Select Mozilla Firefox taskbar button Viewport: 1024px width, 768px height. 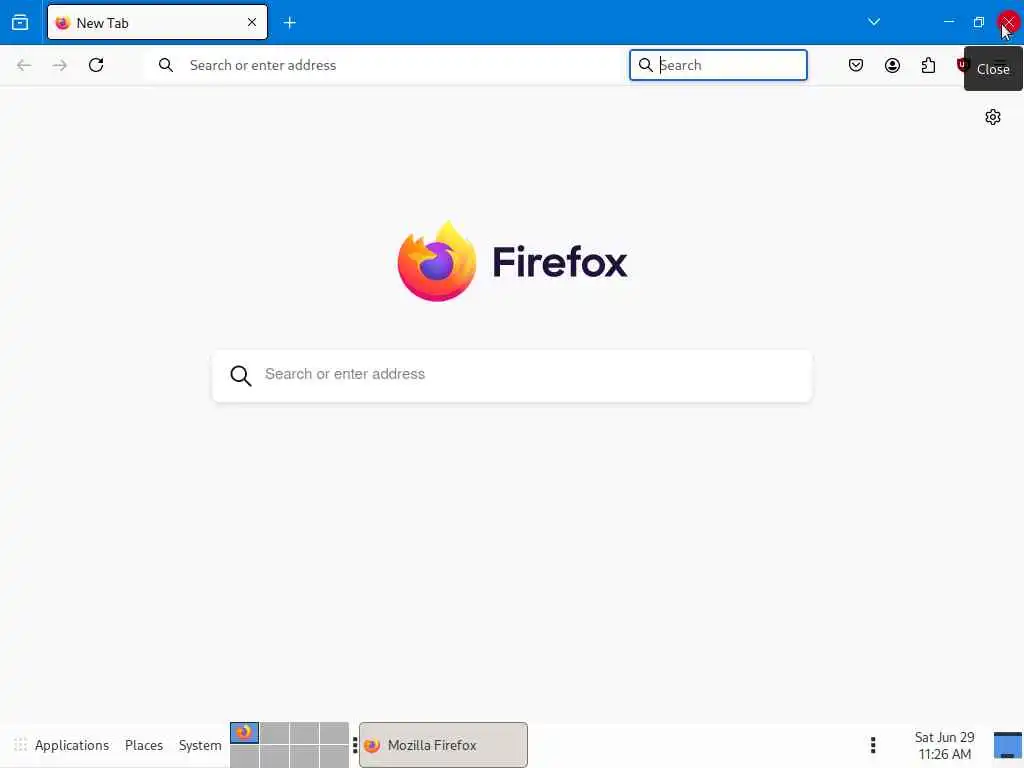pos(443,745)
